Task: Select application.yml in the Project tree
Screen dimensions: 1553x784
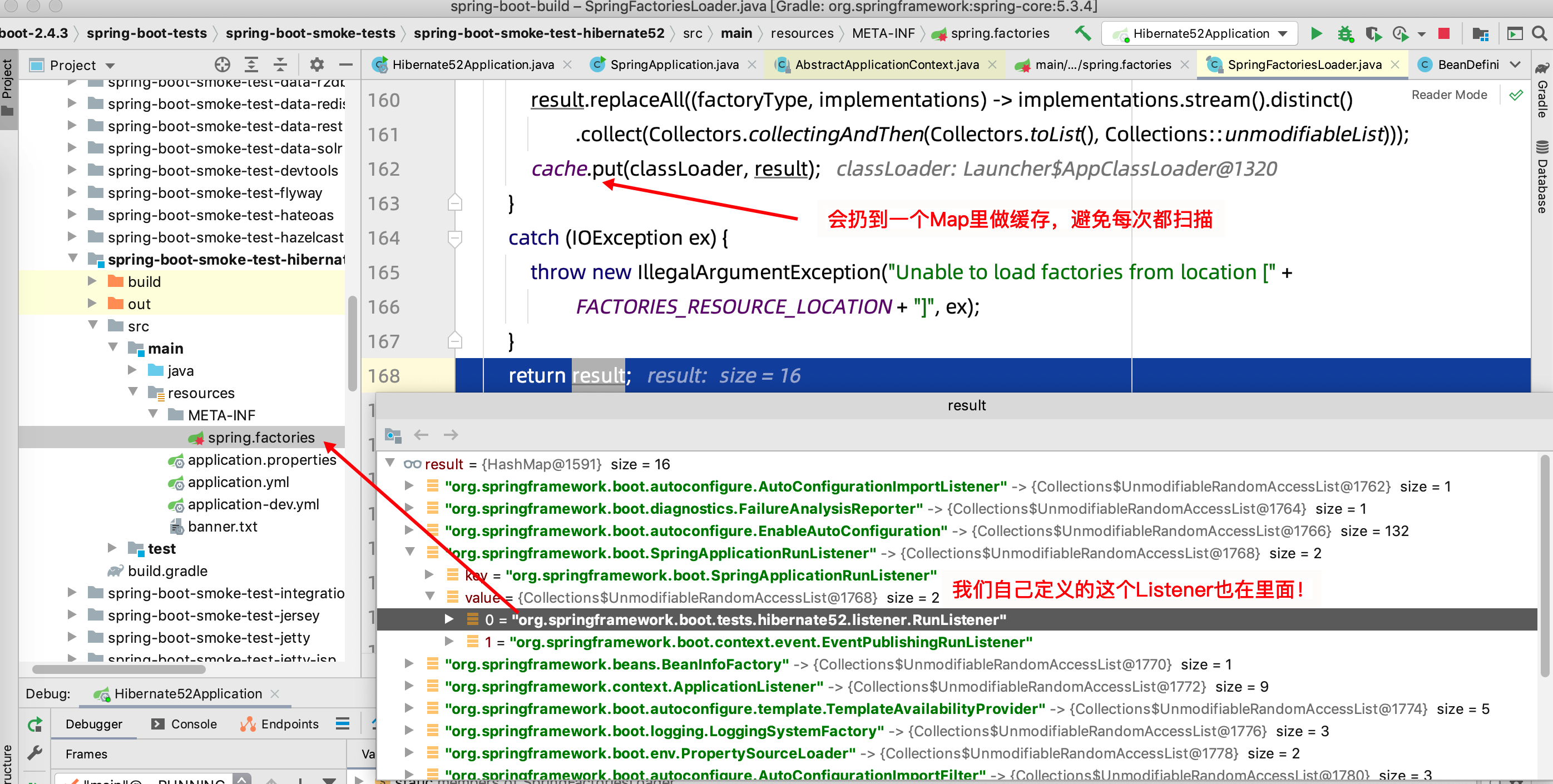Action: [x=238, y=482]
